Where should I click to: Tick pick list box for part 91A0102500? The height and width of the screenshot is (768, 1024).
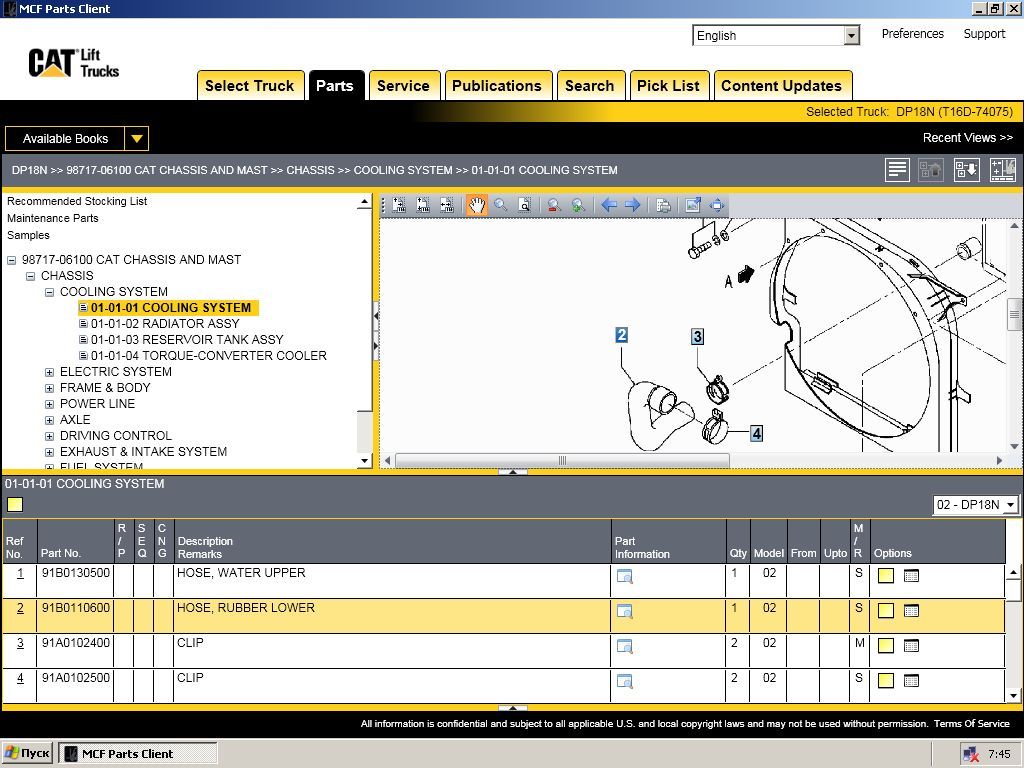coord(886,680)
